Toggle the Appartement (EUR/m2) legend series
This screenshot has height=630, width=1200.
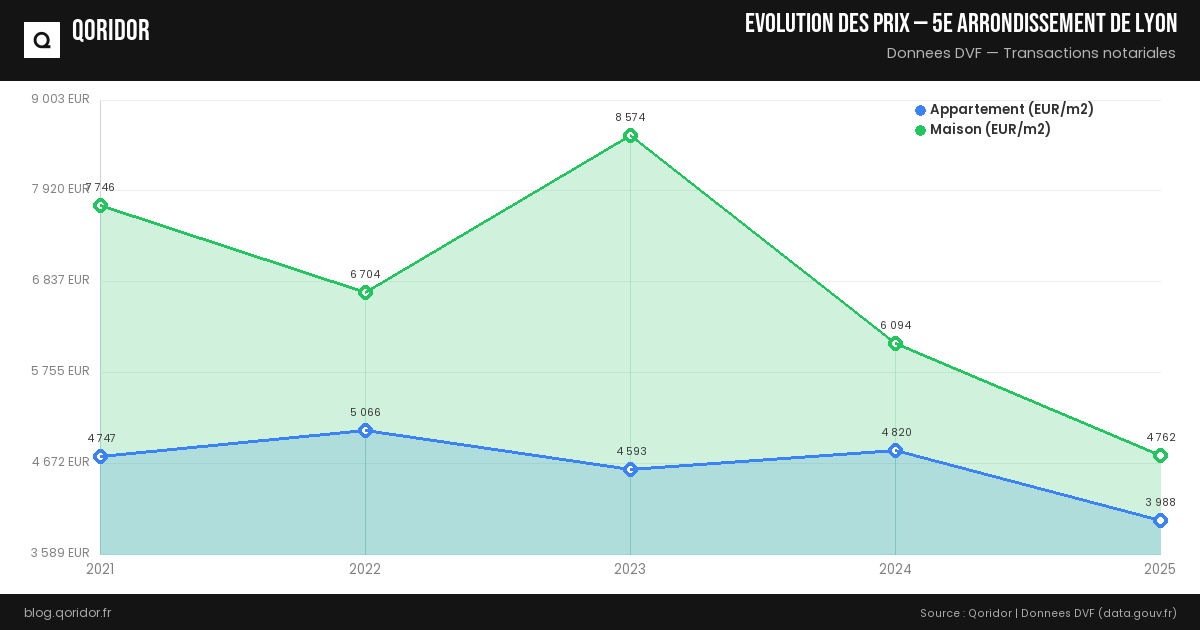1011,110
